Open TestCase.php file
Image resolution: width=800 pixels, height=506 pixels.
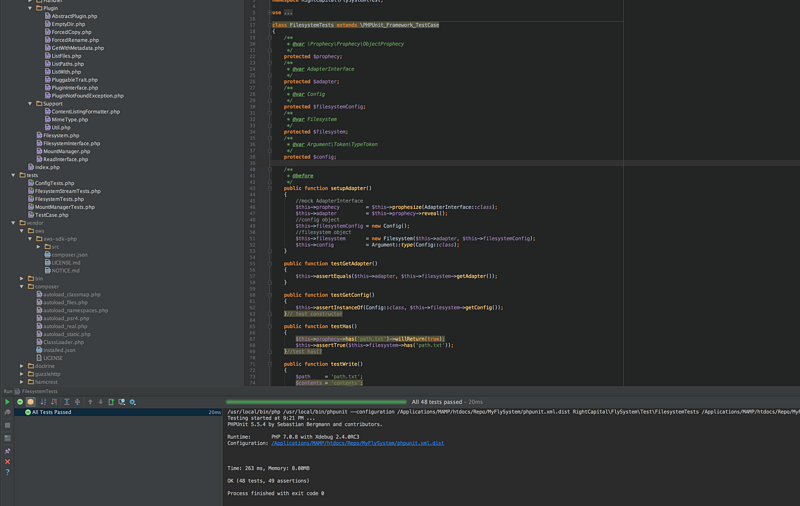(47, 215)
